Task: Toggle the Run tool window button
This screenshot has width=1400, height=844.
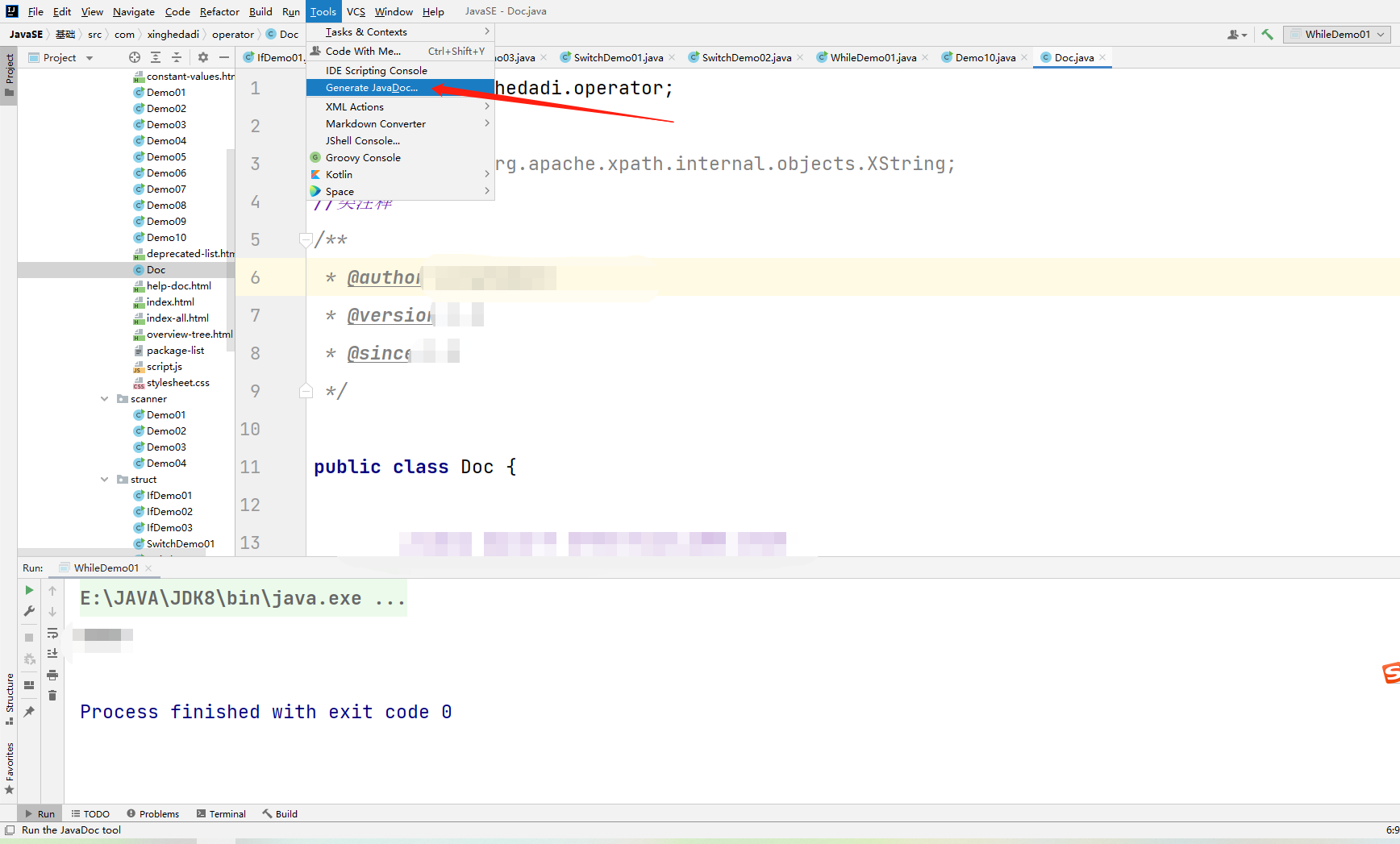Action: [40, 814]
